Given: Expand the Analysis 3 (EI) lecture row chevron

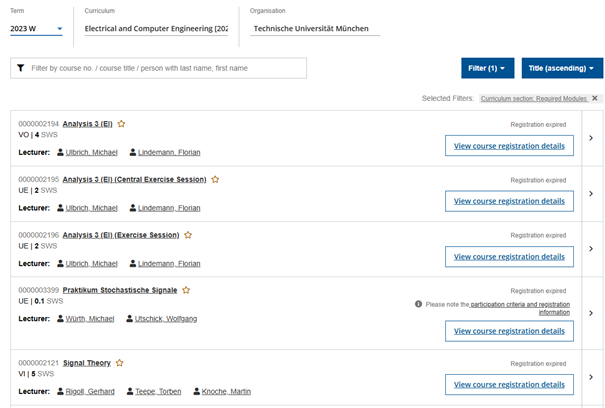Looking at the screenshot, I should click(x=591, y=138).
